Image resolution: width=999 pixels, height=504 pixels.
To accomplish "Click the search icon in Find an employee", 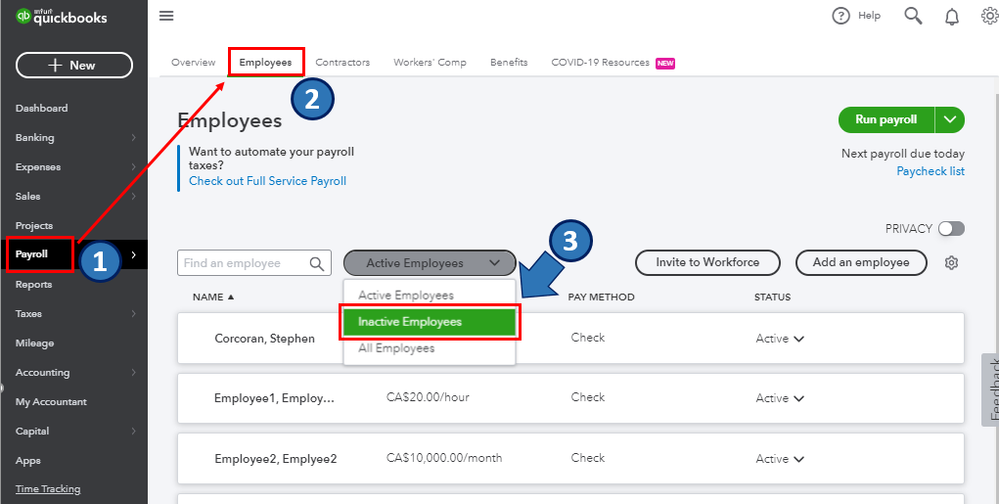I will point(317,263).
